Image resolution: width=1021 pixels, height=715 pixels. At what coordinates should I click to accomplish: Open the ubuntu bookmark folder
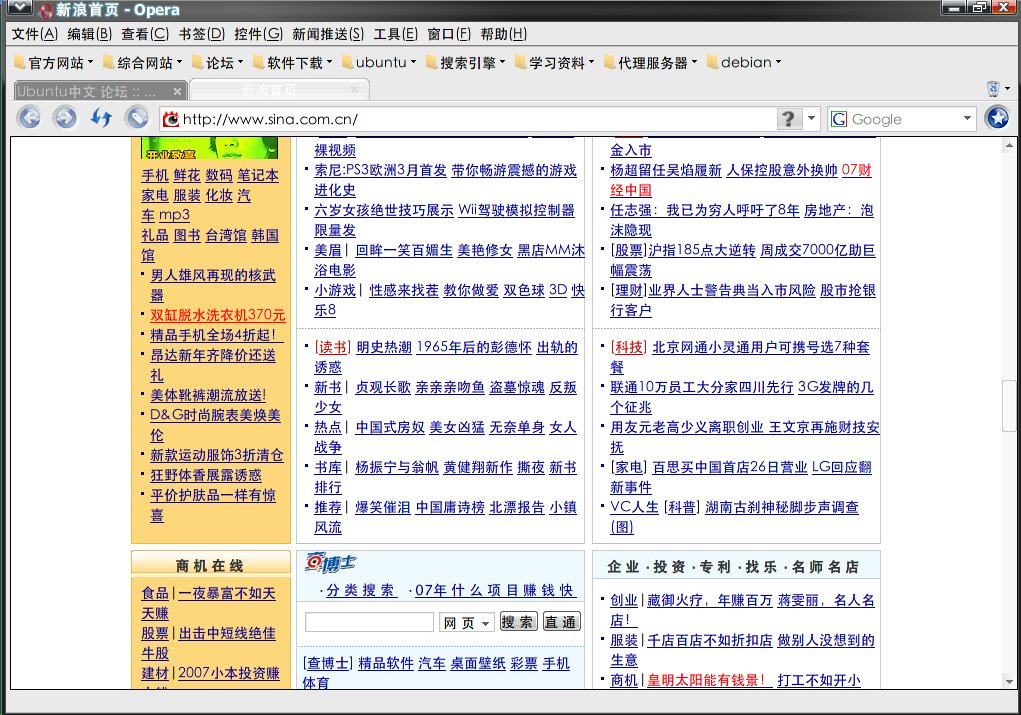(x=379, y=63)
